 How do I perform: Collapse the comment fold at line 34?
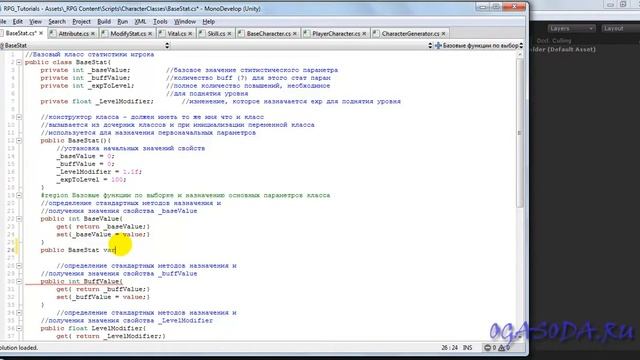click(x=19, y=313)
